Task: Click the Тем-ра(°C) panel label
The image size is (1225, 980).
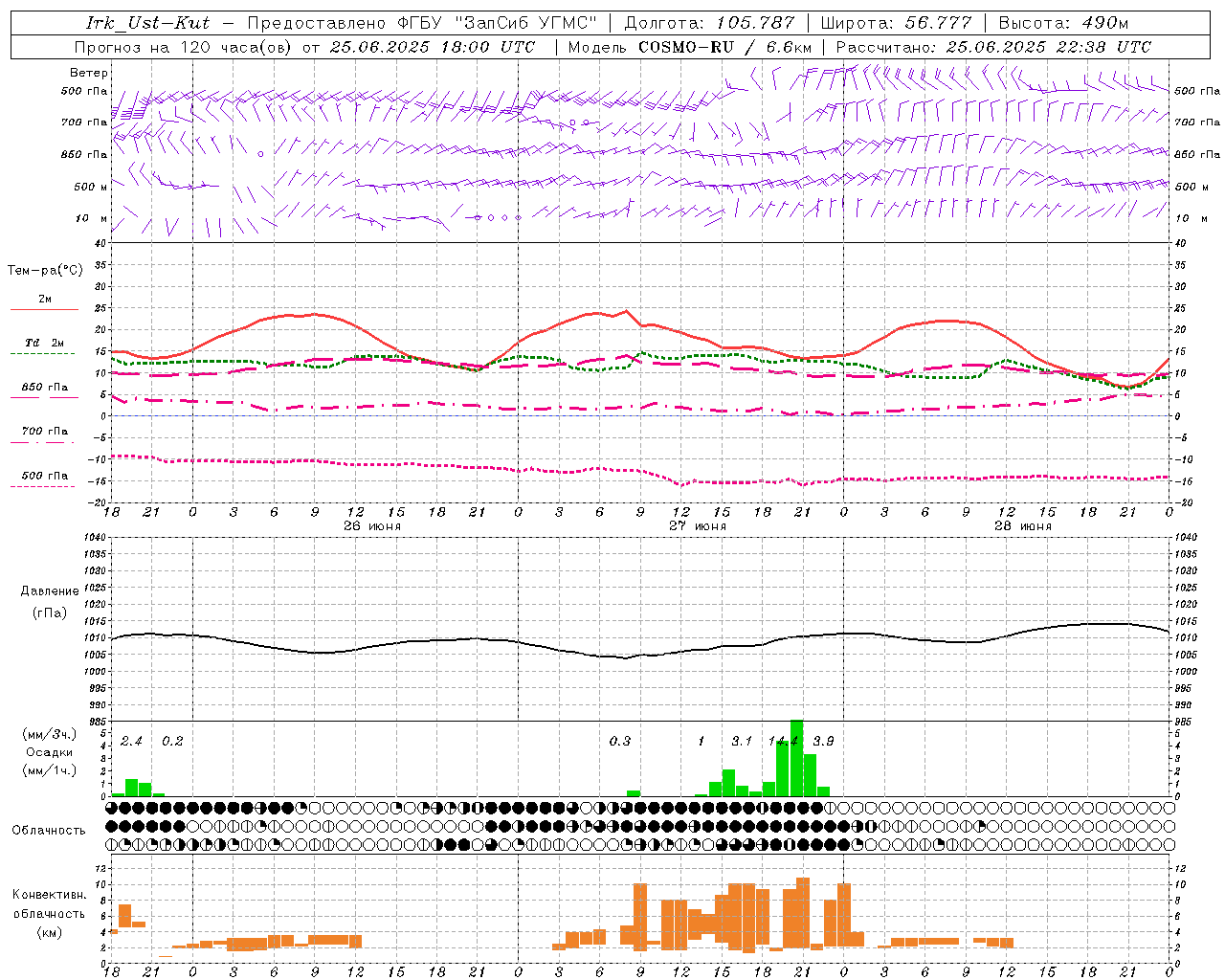Action: point(45,271)
